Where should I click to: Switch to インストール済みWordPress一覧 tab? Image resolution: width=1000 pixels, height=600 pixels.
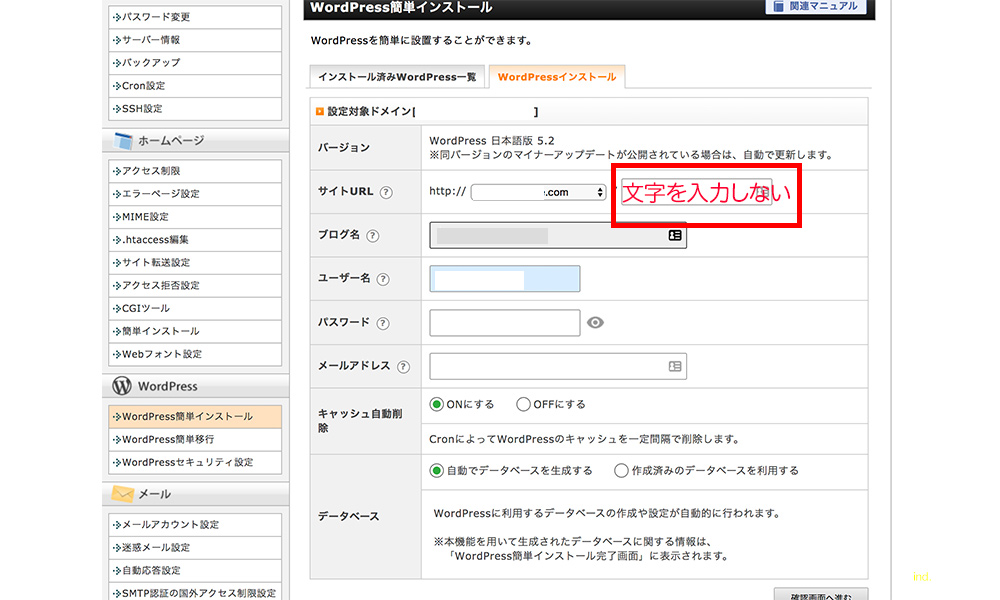397,77
